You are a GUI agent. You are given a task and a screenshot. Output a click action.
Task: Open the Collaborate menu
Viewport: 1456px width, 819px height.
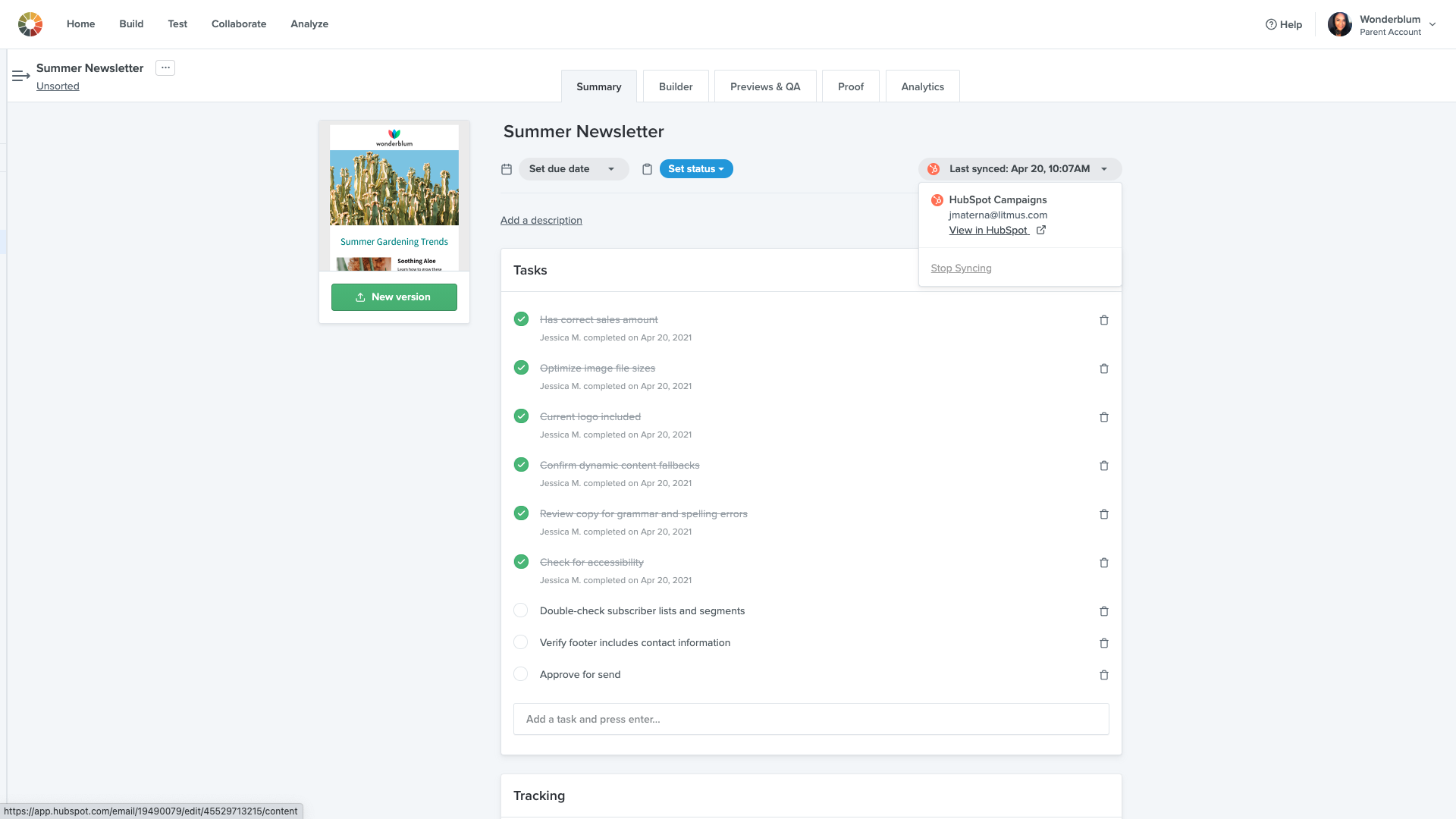pos(239,24)
